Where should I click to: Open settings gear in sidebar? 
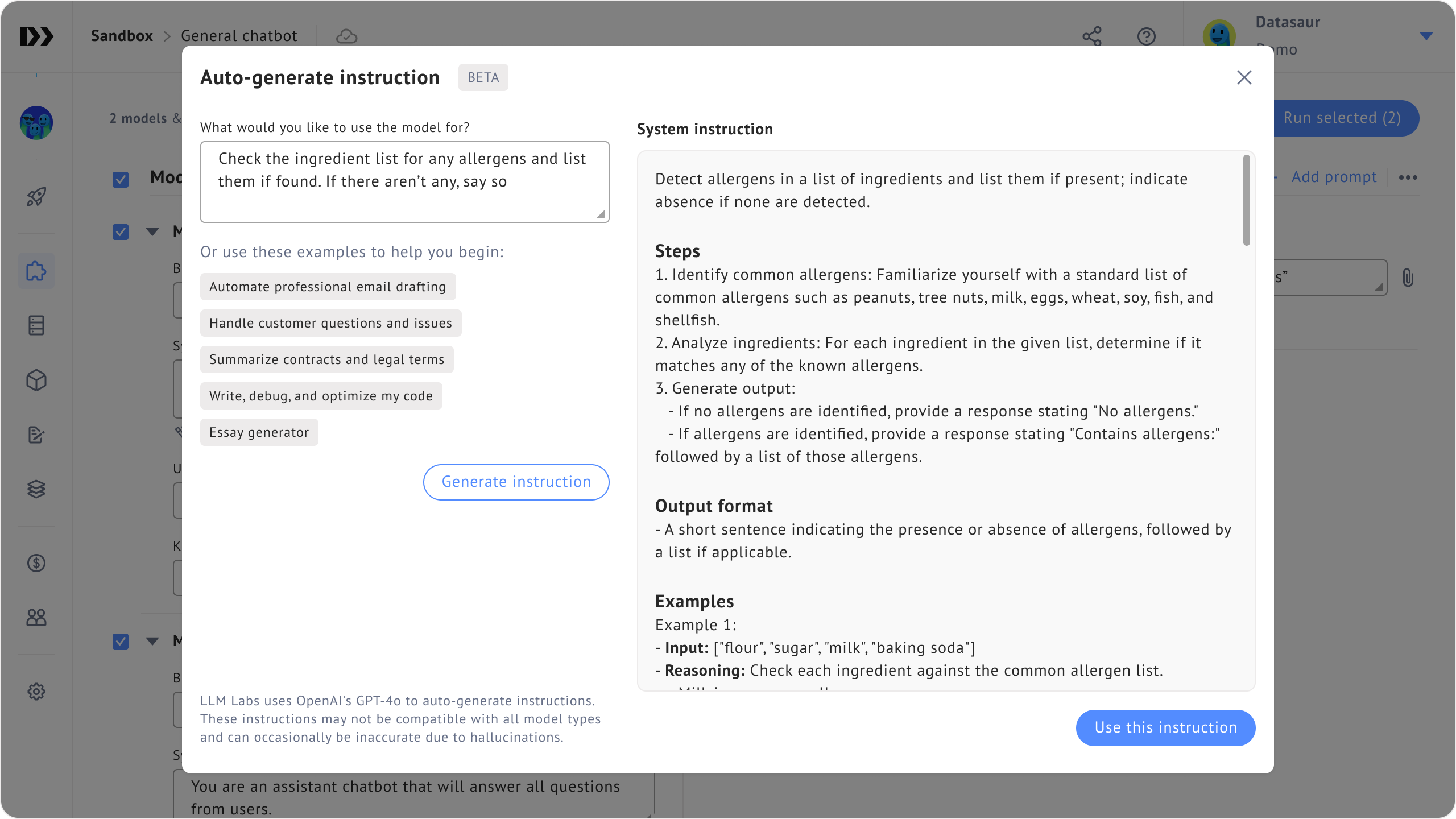[x=36, y=692]
